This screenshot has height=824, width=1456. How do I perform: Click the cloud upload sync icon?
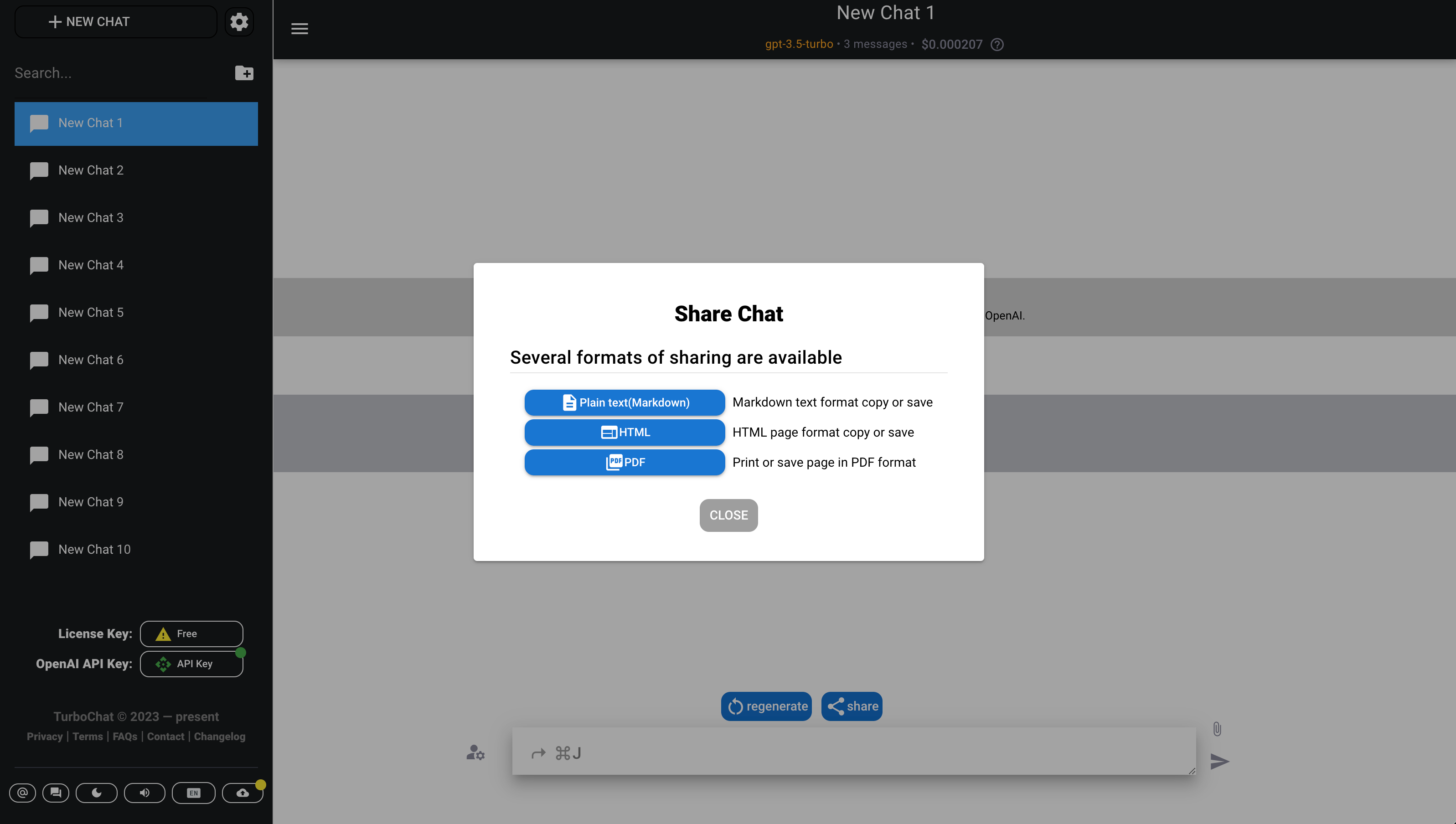(242, 792)
